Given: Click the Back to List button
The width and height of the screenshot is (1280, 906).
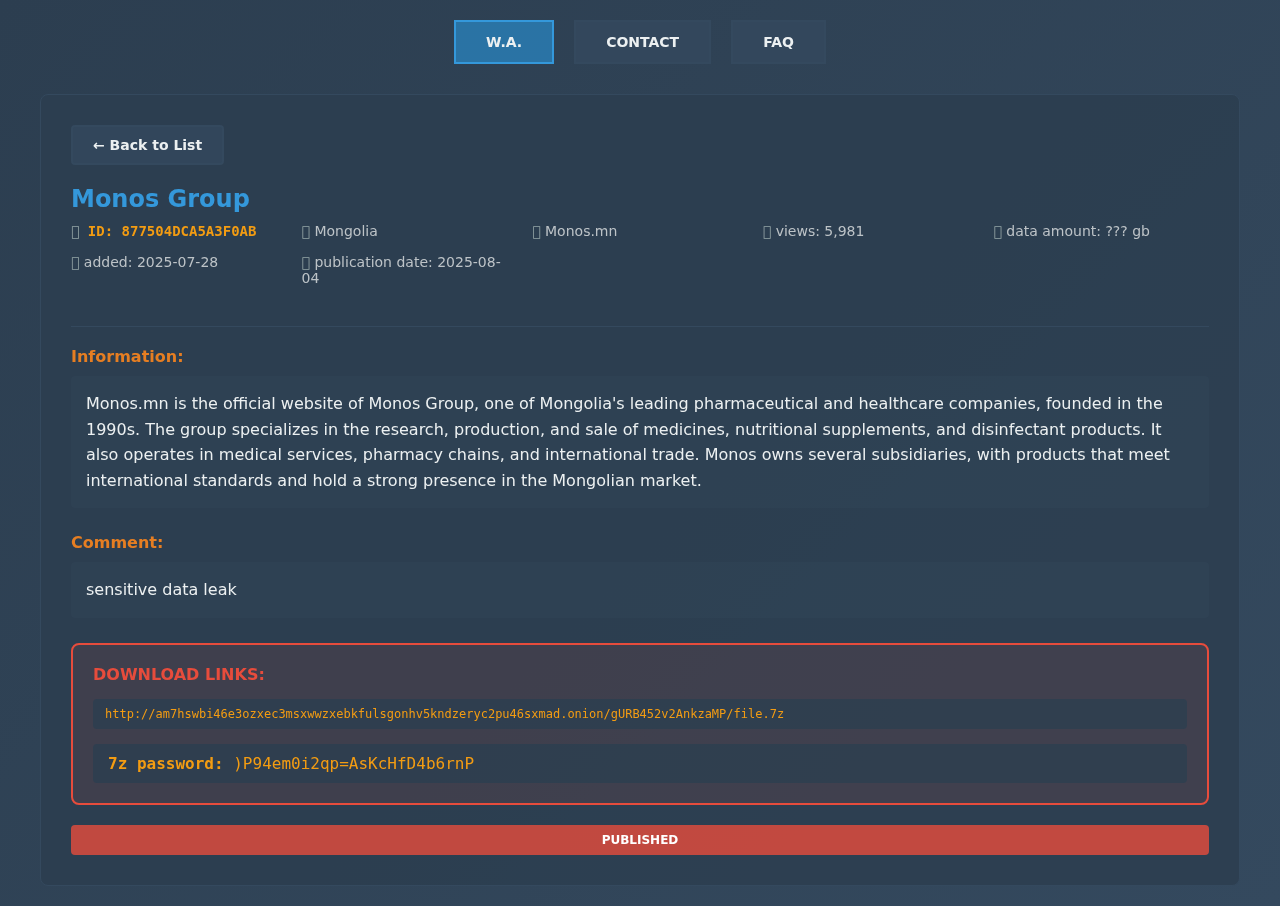Looking at the screenshot, I should click(147, 145).
